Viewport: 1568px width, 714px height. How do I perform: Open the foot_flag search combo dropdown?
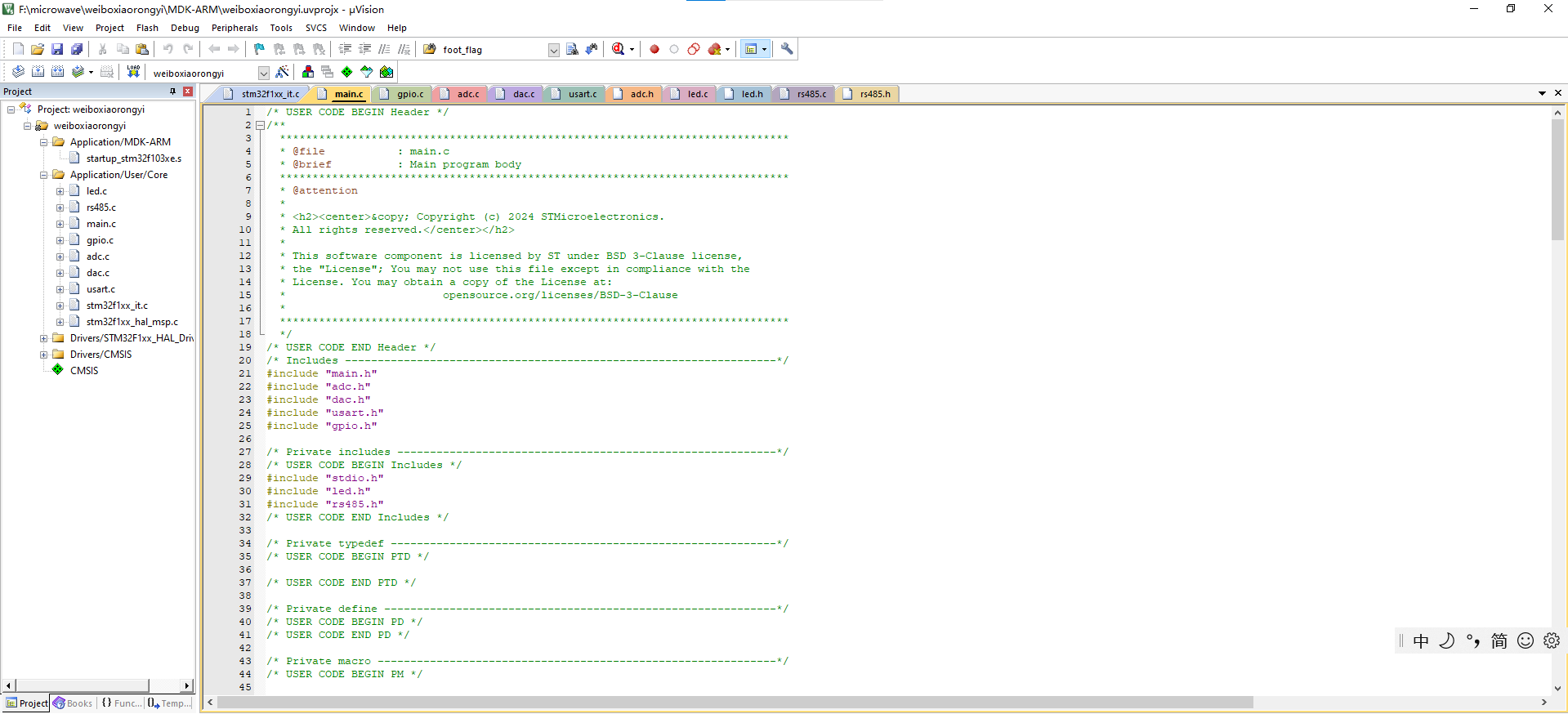click(x=553, y=50)
